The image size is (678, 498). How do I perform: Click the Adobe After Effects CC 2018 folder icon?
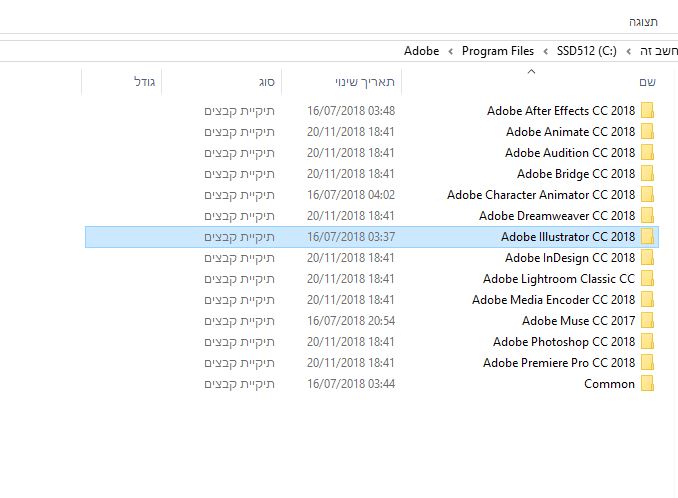pyautogui.click(x=647, y=111)
